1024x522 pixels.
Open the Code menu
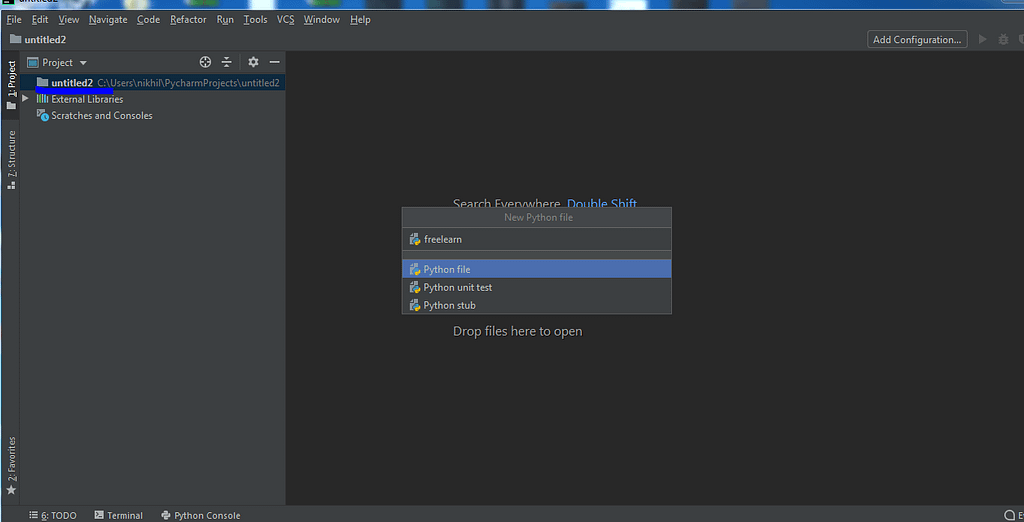pos(148,20)
